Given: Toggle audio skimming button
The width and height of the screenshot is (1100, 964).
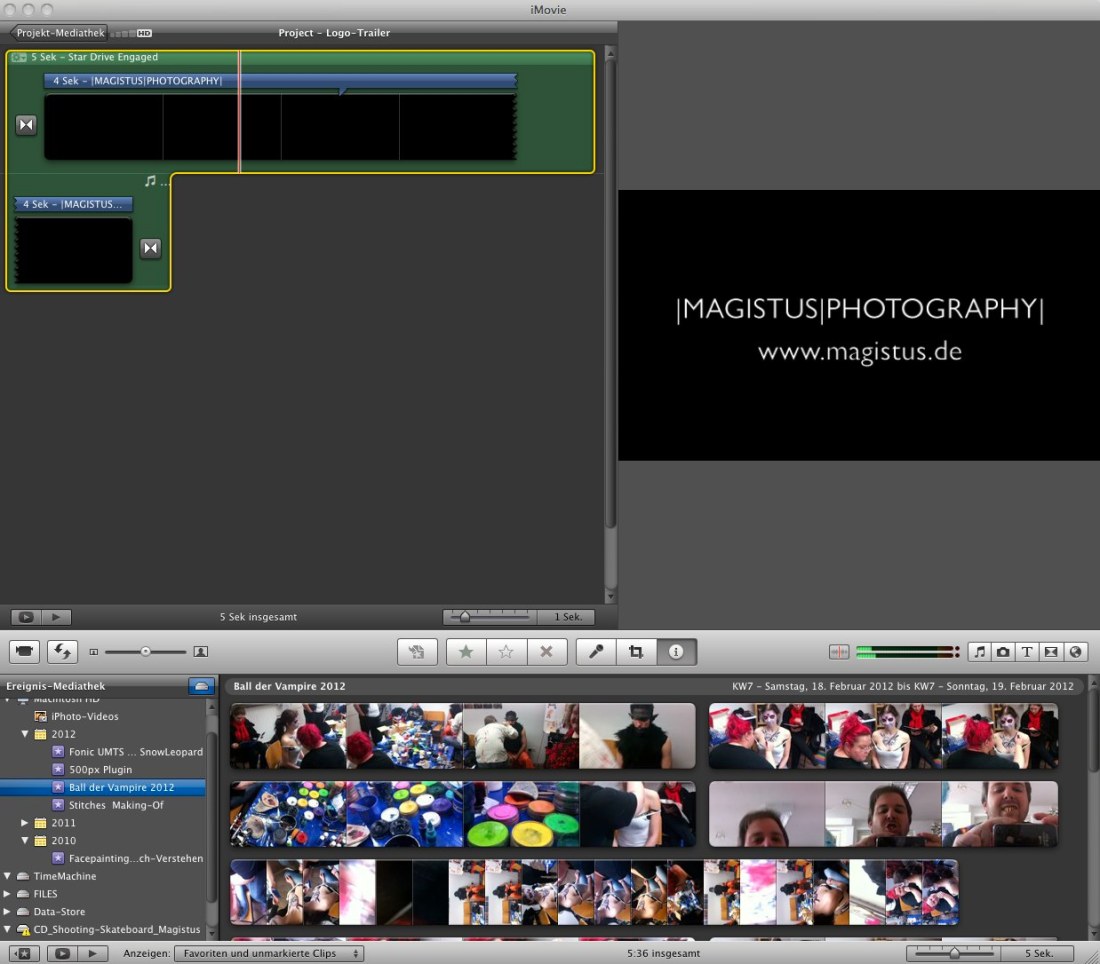Looking at the screenshot, I should (839, 652).
